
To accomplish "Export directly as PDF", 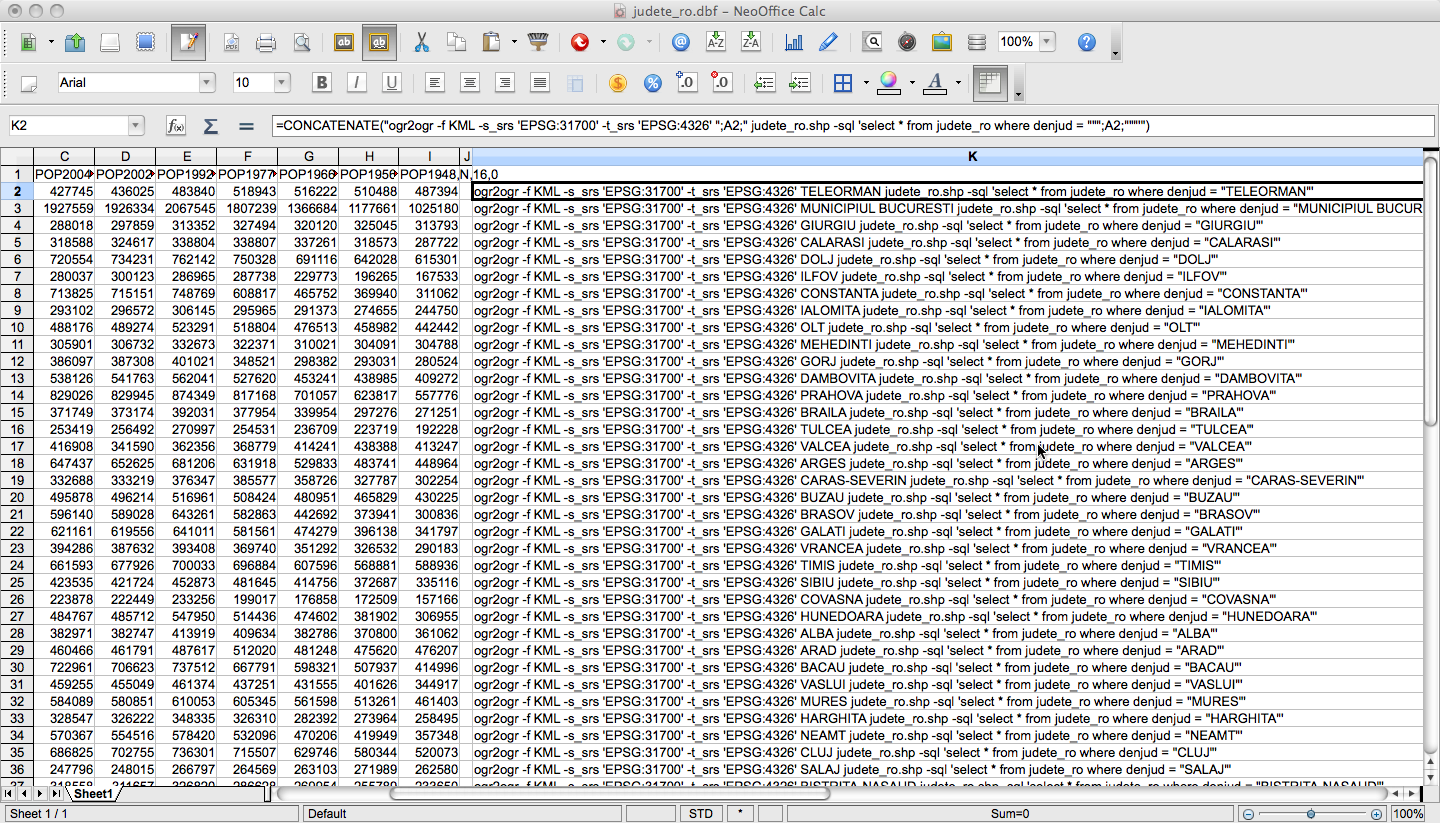I will [x=231, y=42].
